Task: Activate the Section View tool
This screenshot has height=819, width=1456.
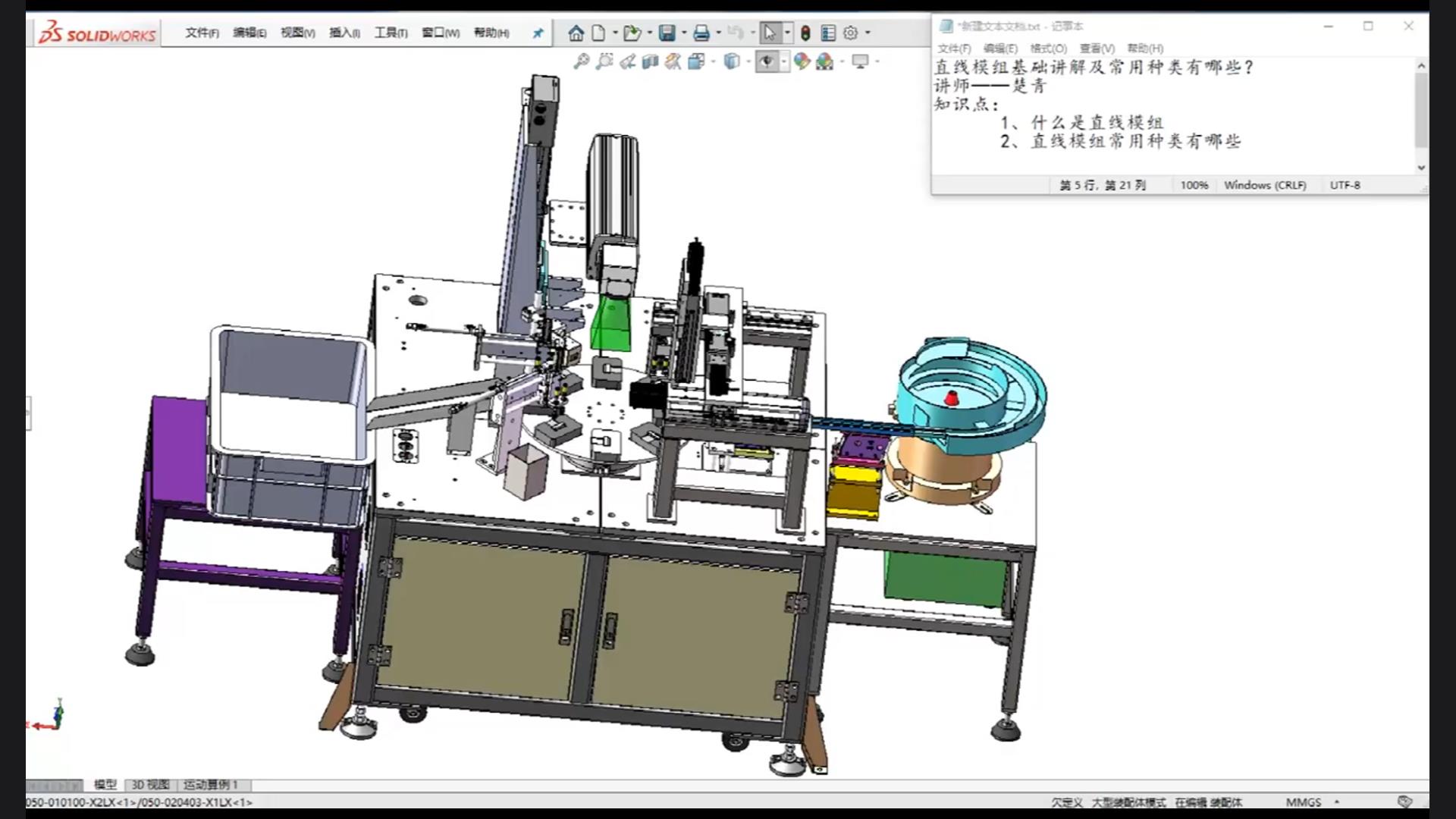Action: pos(650,61)
